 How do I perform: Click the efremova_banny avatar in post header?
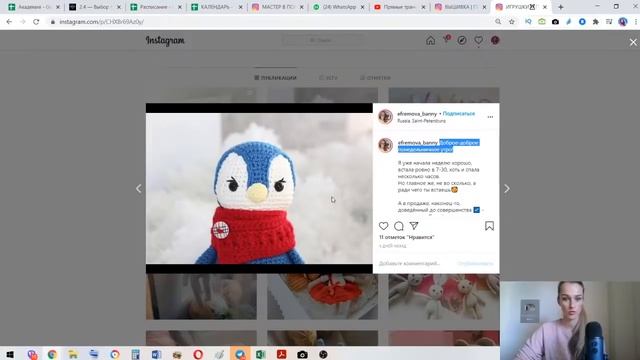pyautogui.click(x=385, y=117)
